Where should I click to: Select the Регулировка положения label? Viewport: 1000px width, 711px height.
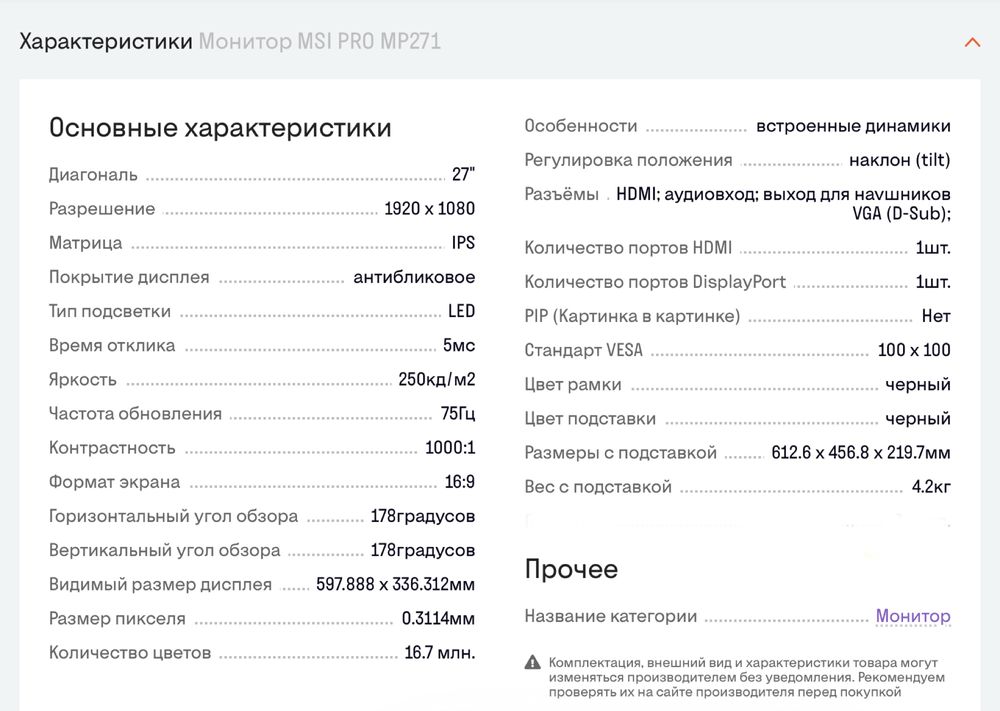coord(628,160)
